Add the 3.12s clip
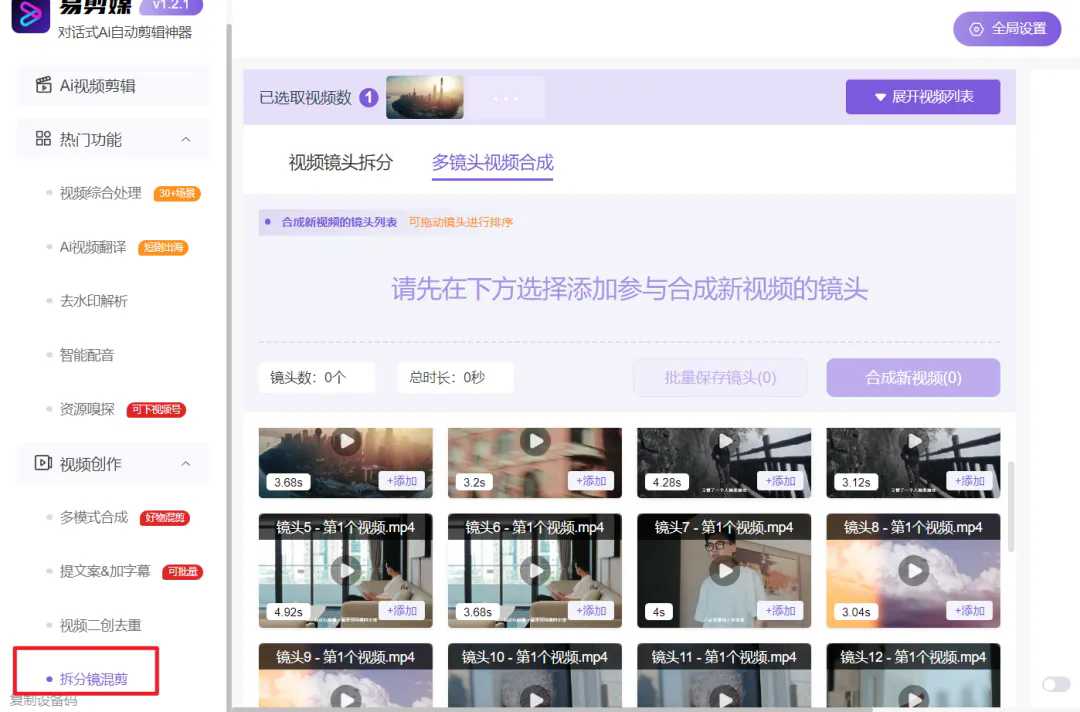The image size is (1080, 712). tap(970, 481)
